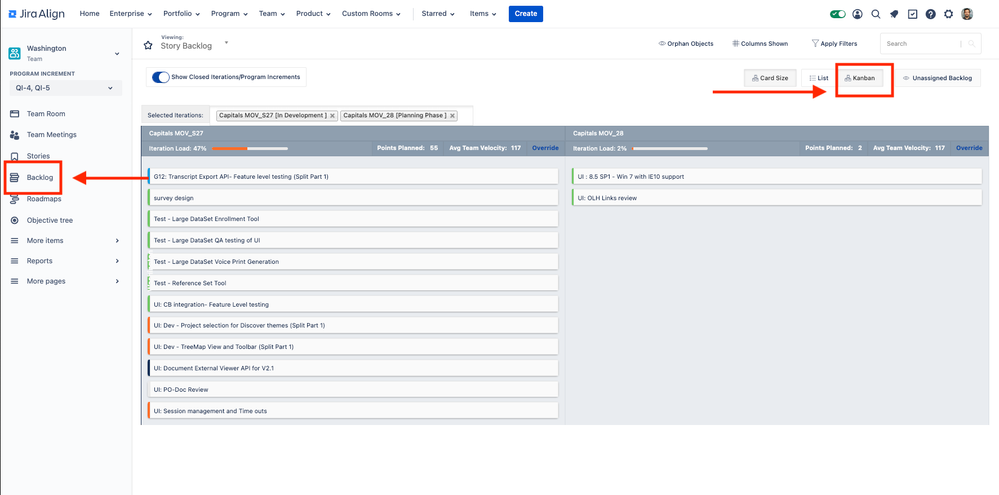Viewport: 999px width, 495px height.
Task: Open Backlog in sidebar
Action: (x=40, y=177)
